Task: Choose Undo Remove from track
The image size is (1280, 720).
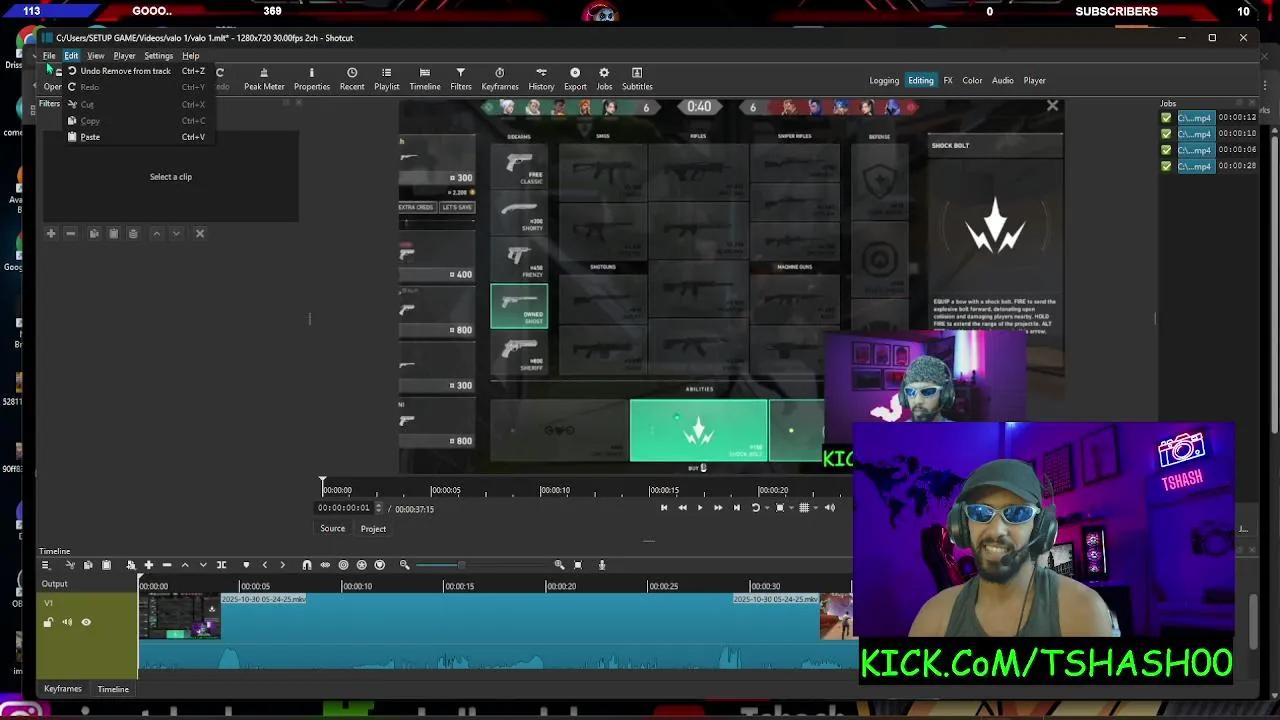Action: [x=136, y=71]
